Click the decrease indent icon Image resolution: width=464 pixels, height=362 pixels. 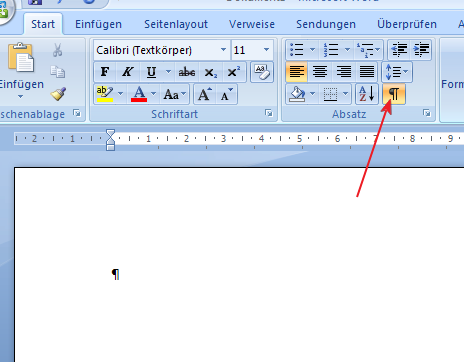pos(399,50)
